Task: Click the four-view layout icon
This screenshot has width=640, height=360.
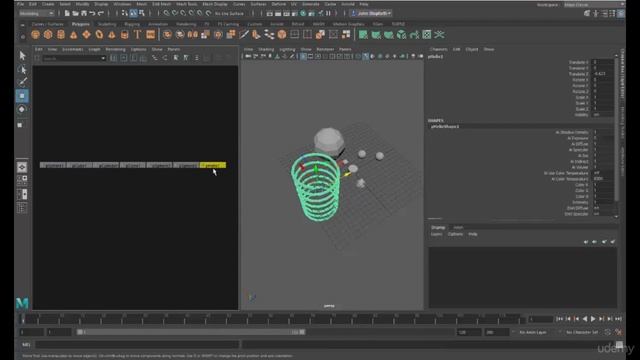Action: click(x=22, y=180)
